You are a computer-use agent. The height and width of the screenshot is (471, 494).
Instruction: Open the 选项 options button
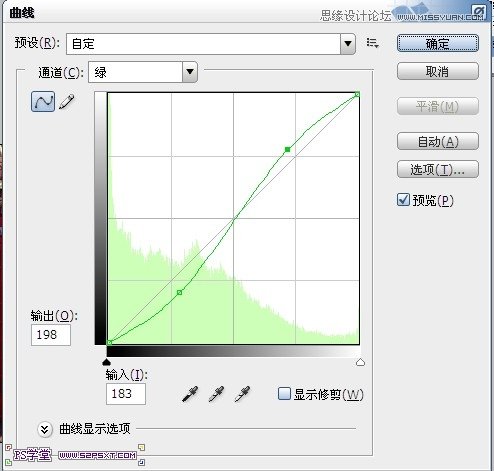(438, 169)
